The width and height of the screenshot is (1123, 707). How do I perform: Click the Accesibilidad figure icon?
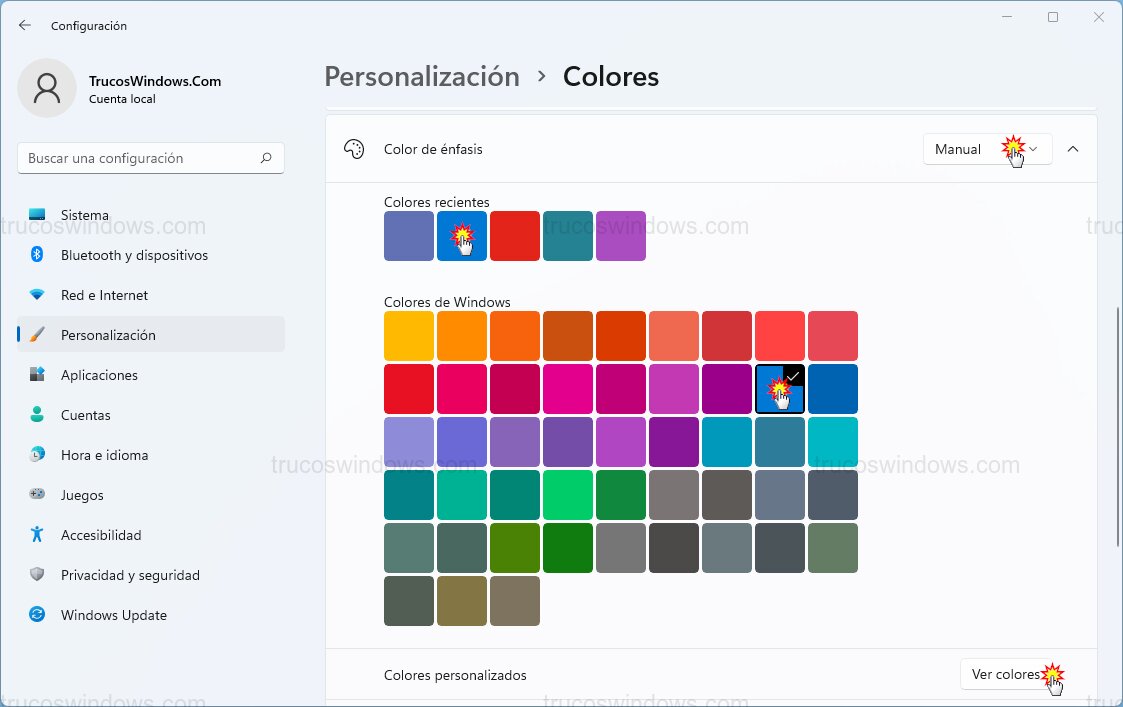click(37, 535)
